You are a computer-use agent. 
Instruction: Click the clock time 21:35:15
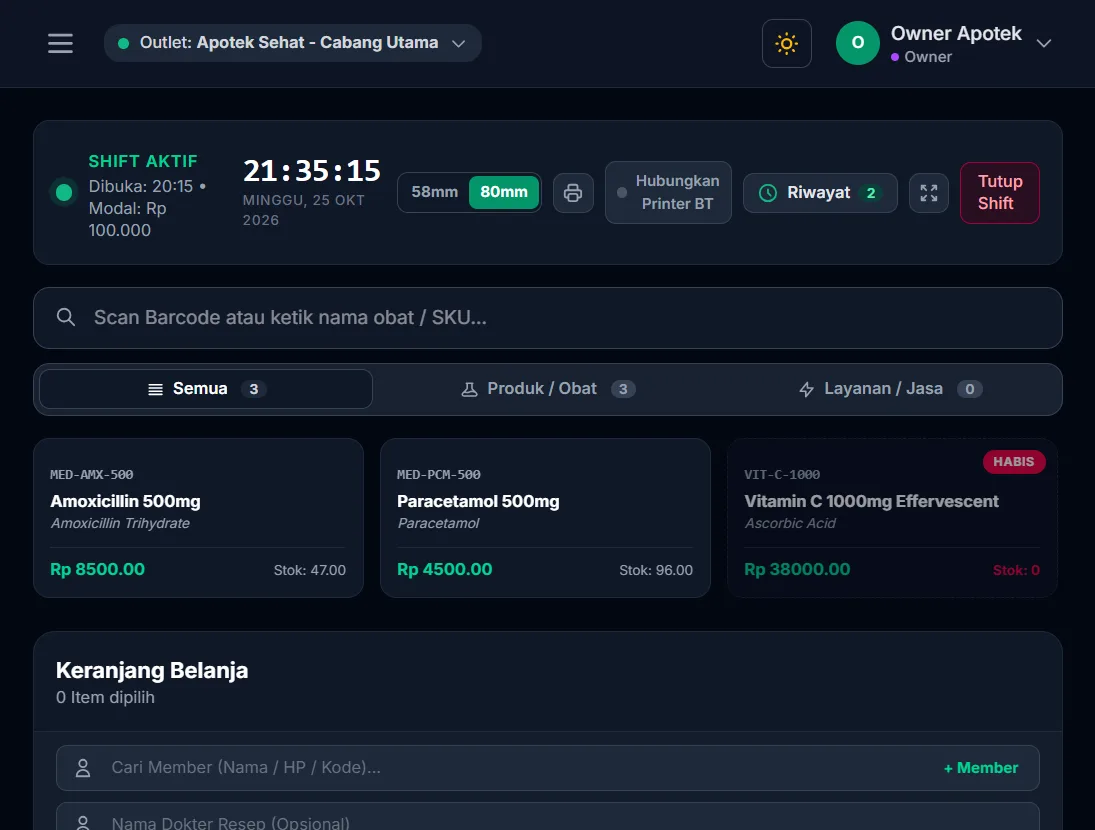312,170
